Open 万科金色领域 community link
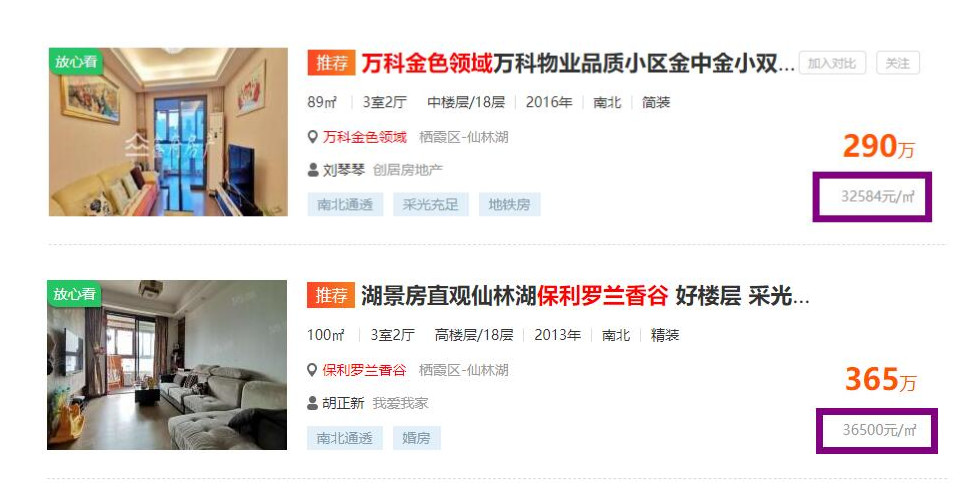Viewport: 966px width, 493px height. (365, 137)
